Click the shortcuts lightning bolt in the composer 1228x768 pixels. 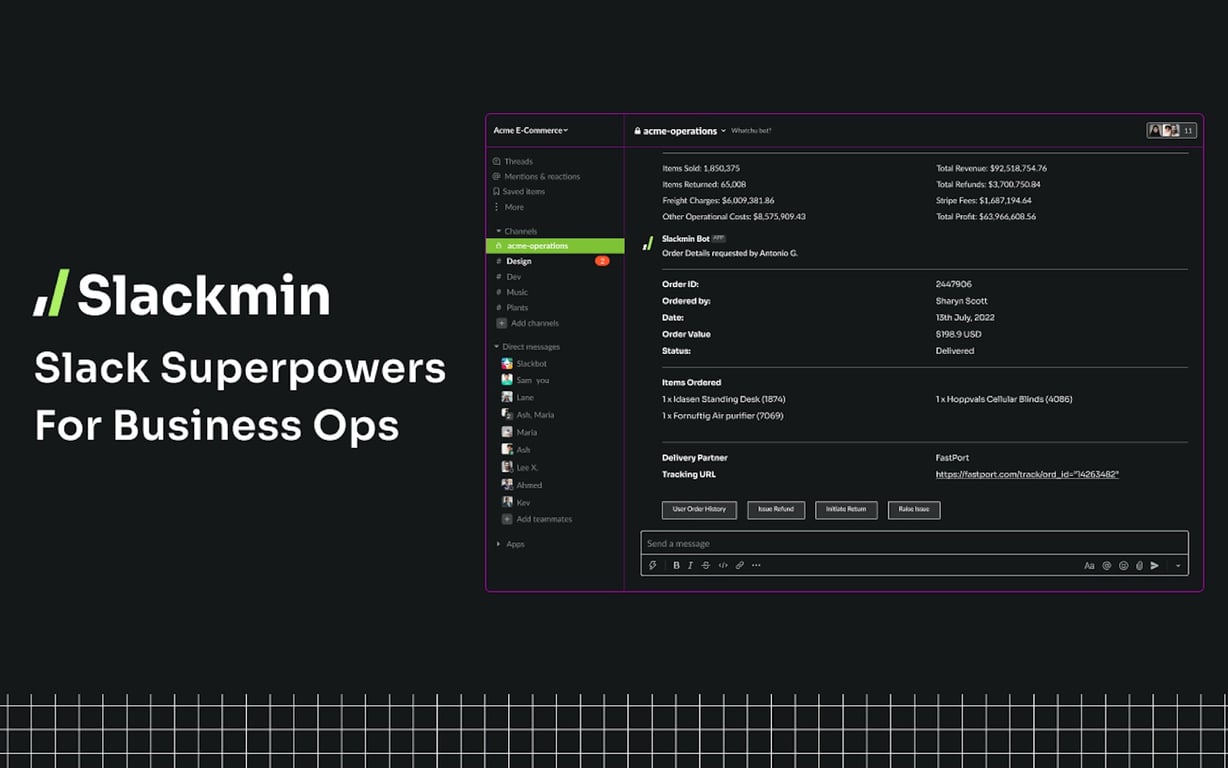[x=653, y=565]
